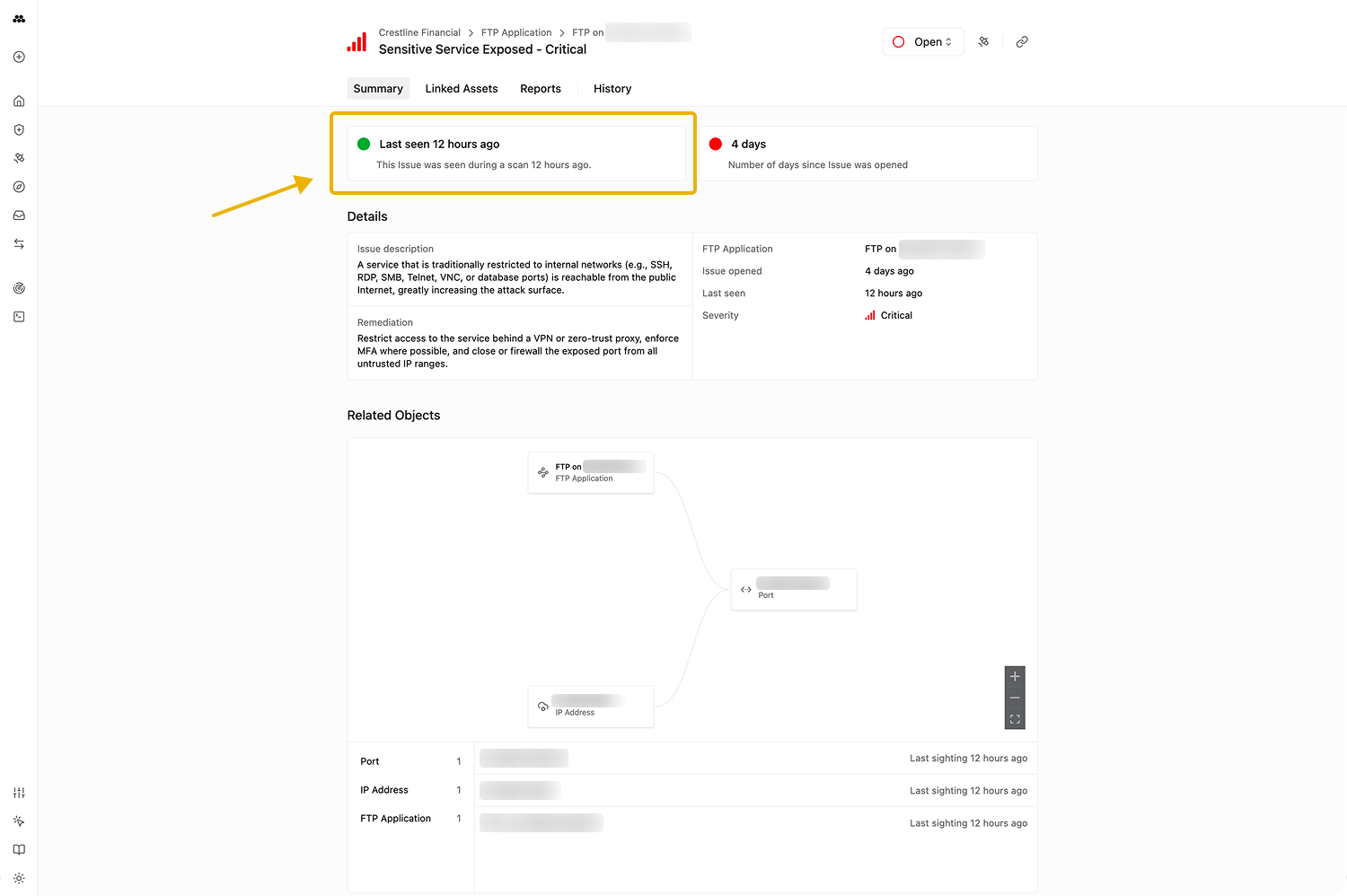
Task: Click the satellite icon next to Open
Action: click(984, 42)
